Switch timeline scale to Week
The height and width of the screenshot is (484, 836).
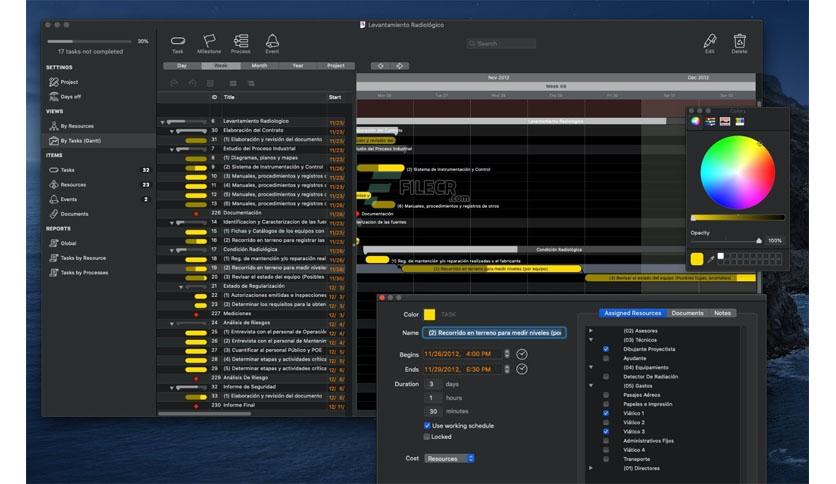click(221, 66)
